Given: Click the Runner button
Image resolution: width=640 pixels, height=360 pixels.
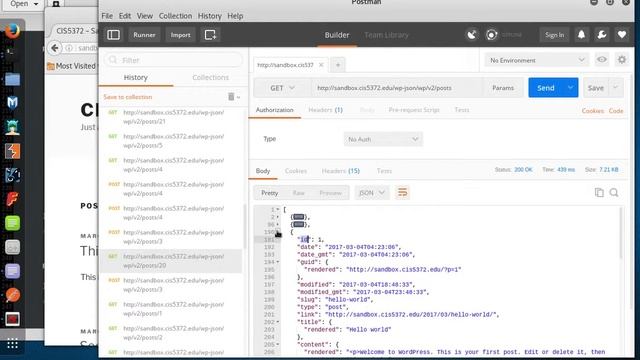Looking at the screenshot, I should 144,35.
